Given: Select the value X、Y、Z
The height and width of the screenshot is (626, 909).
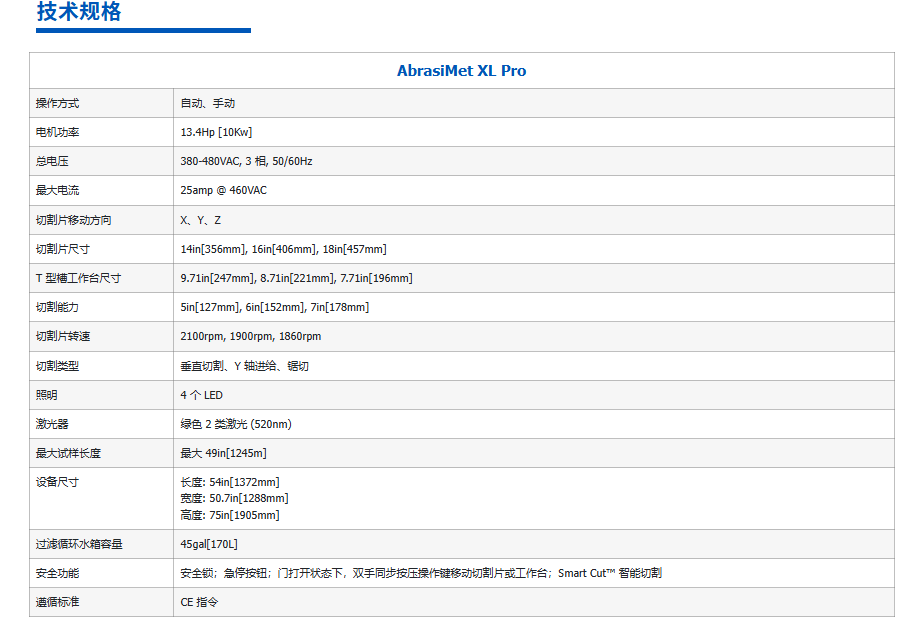Looking at the screenshot, I should [201, 220].
